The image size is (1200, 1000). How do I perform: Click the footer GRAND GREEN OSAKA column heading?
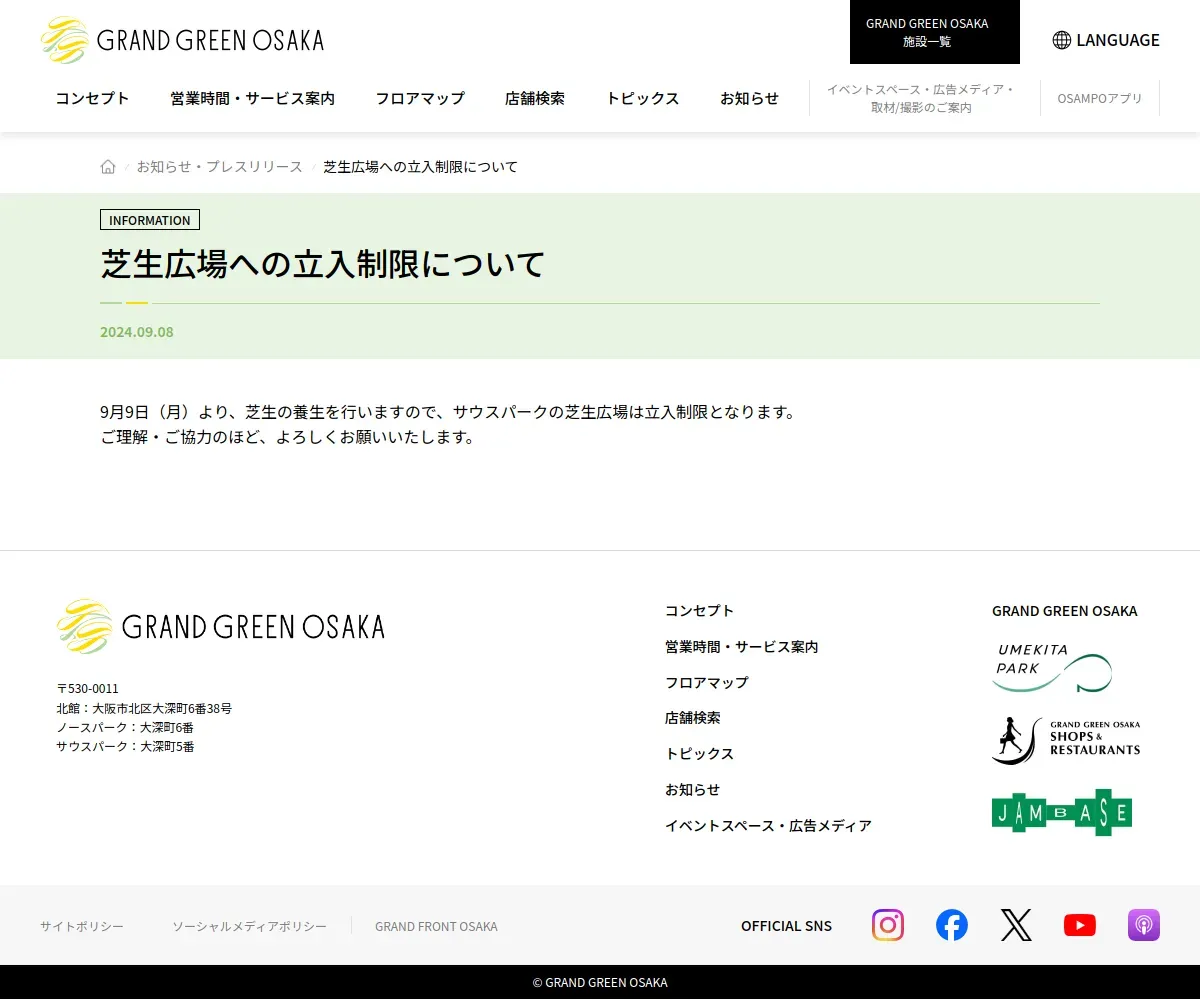[x=1065, y=610]
